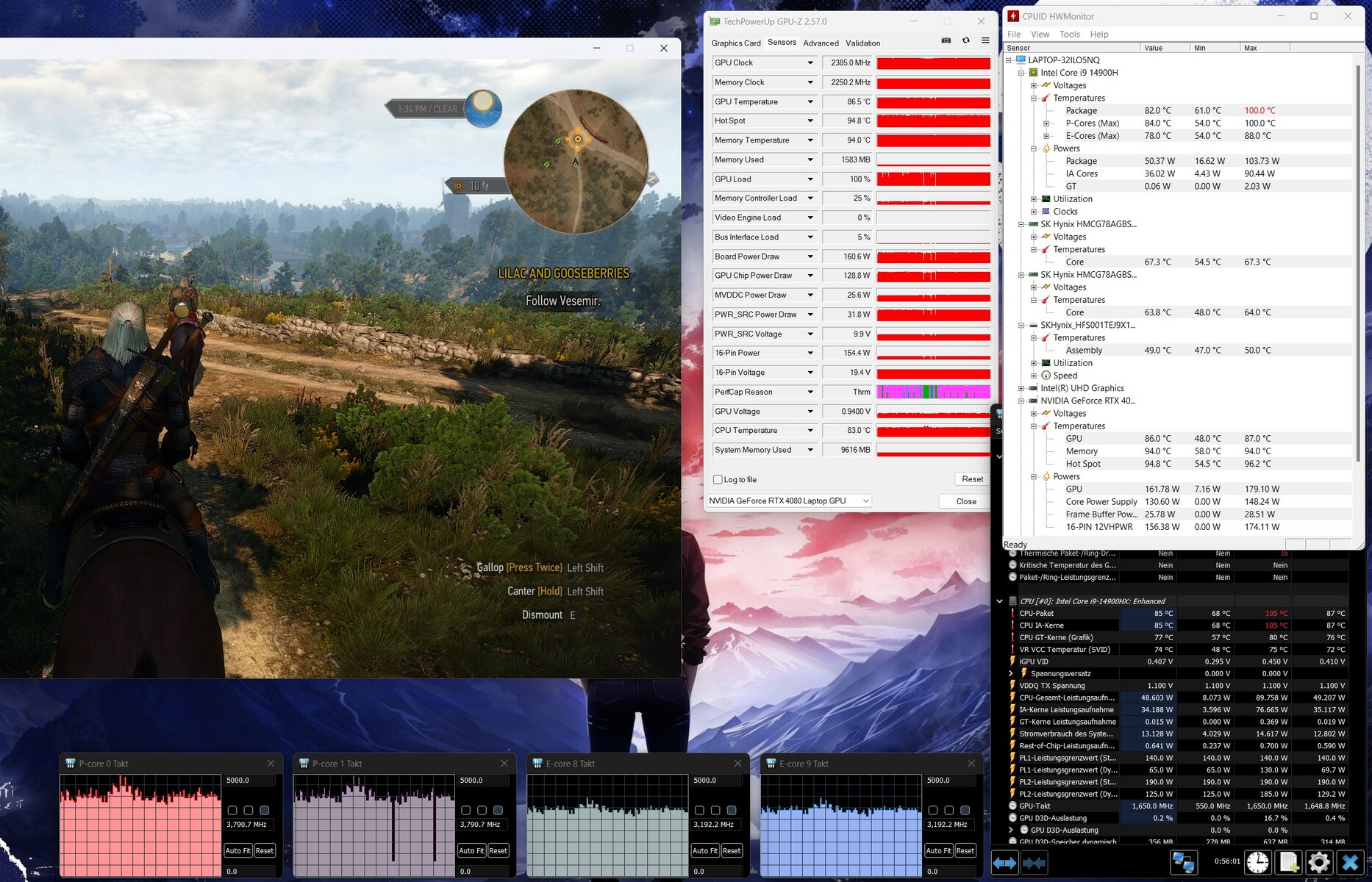Viewport: 1372px width, 882px height.
Task: Open the NVIDIA GeForce RTX 4080 selector dropdown
Action: pyautogui.click(x=865, y=501)
